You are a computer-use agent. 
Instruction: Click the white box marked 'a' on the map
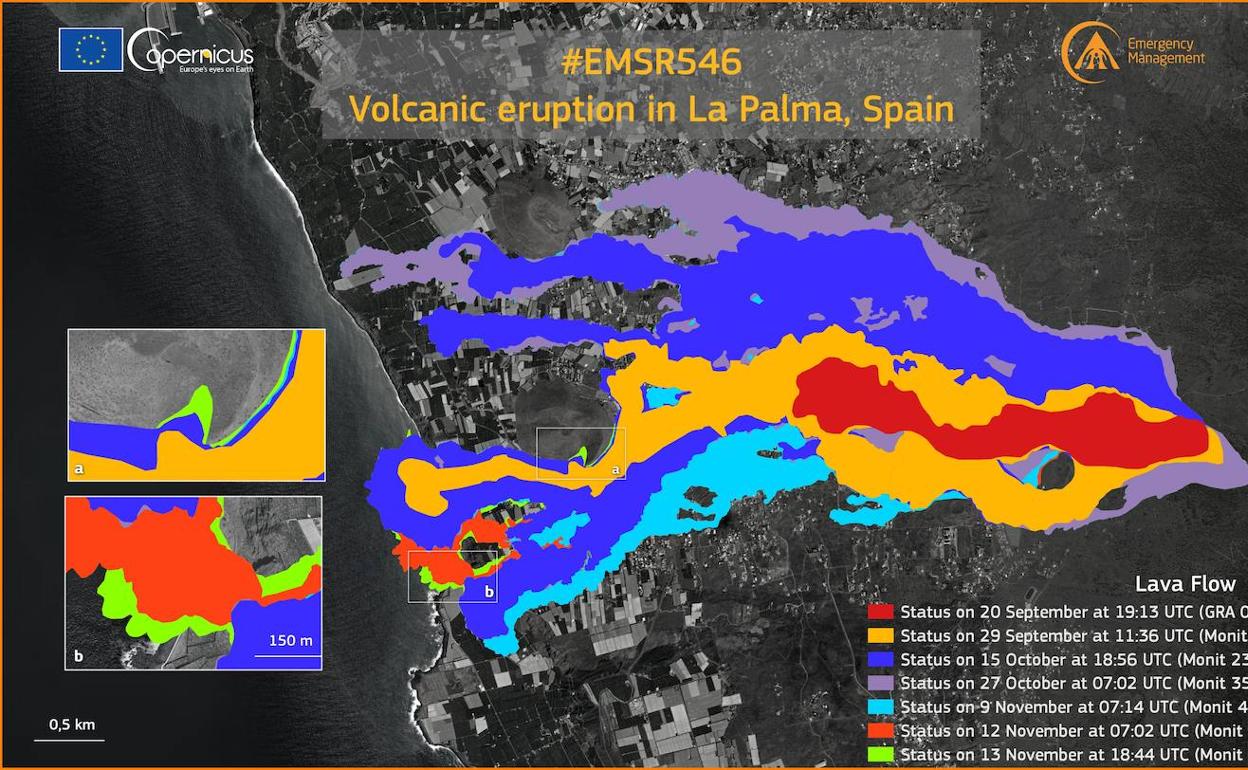581,453
